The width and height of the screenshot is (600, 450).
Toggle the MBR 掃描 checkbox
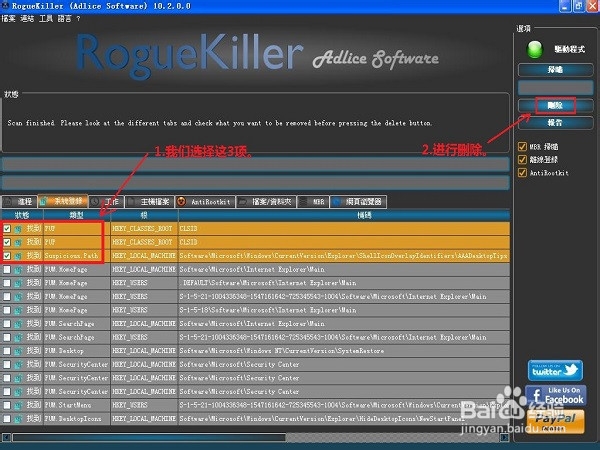[522, 147]
